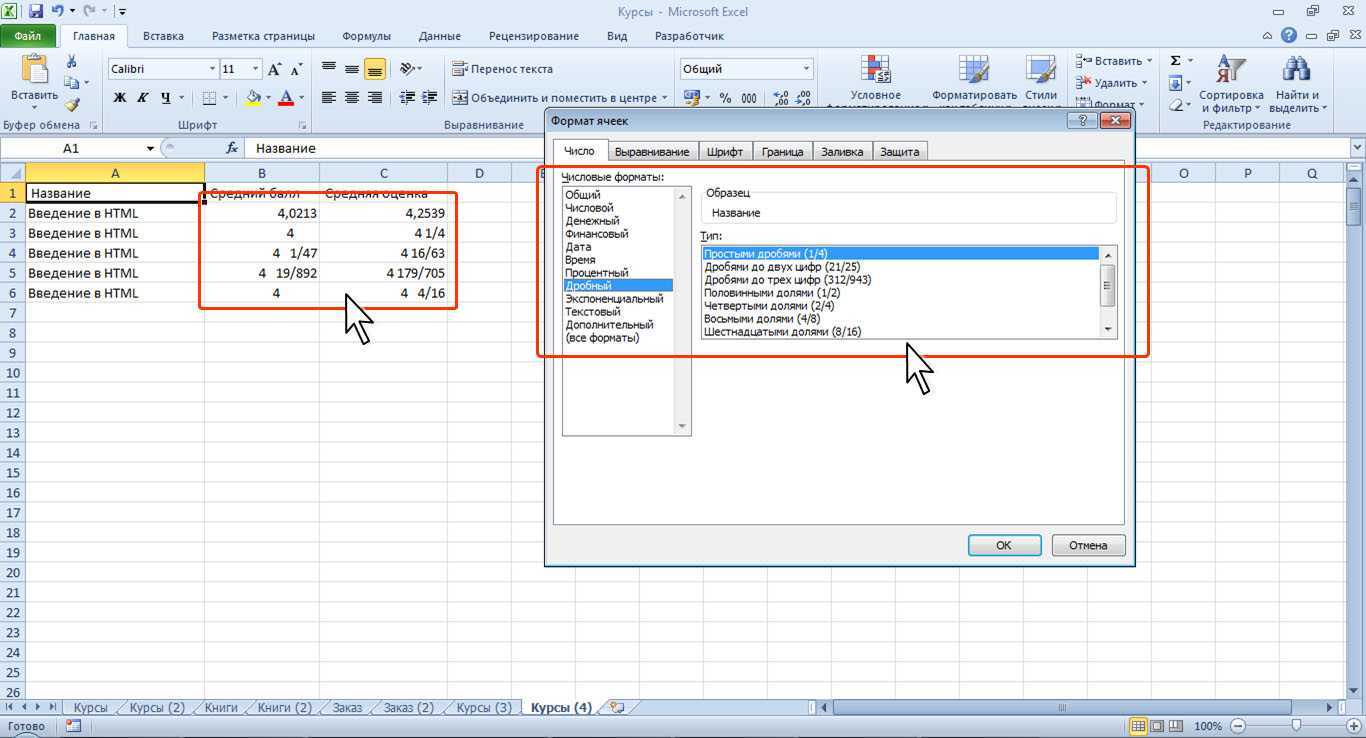Select Процентный in number formats list
The image size is (1366, 738).
pyautogui.click(x=597, y=273)
